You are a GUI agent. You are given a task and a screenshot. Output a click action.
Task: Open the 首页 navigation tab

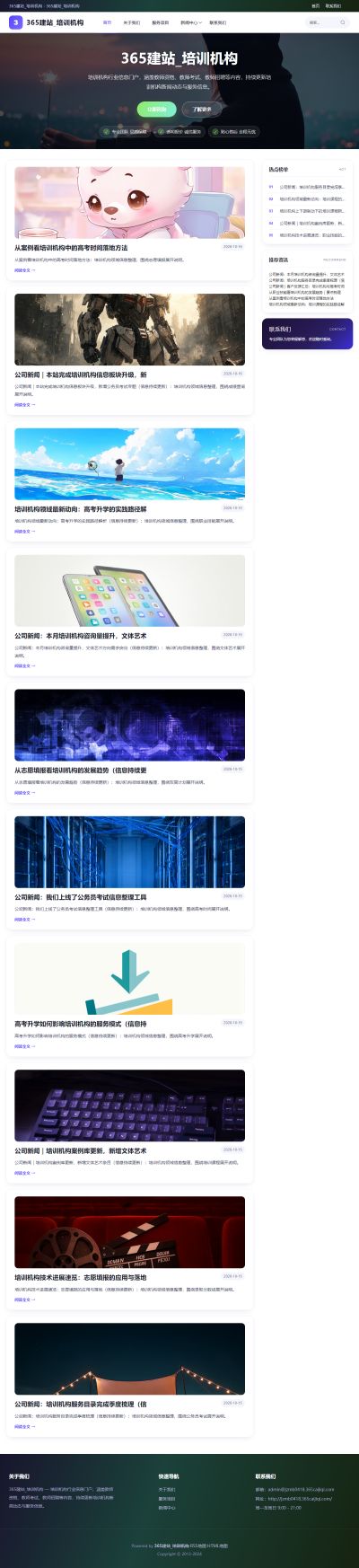(108, 22)
